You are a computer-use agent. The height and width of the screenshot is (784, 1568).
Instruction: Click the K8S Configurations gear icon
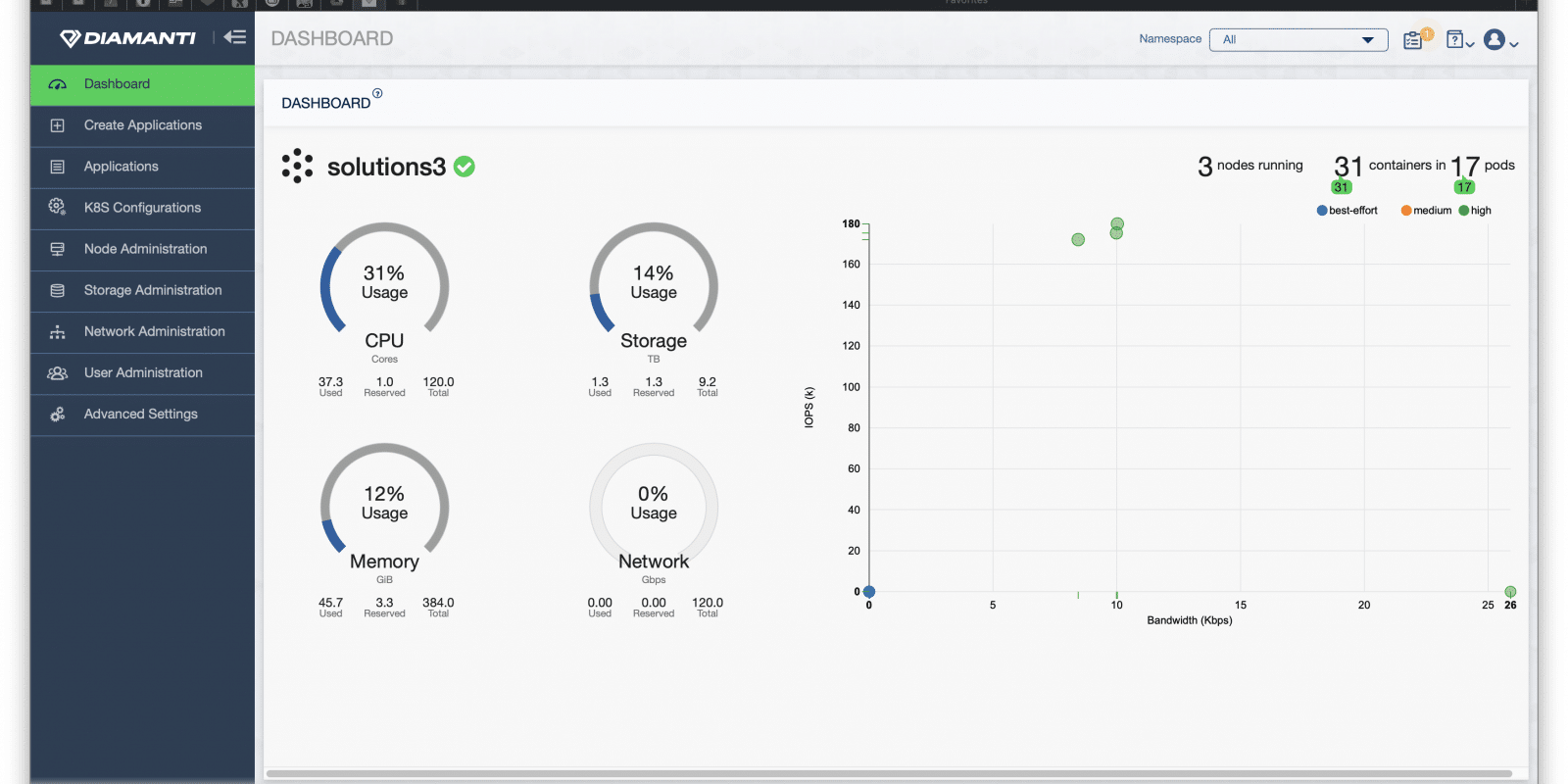point(58,208)
